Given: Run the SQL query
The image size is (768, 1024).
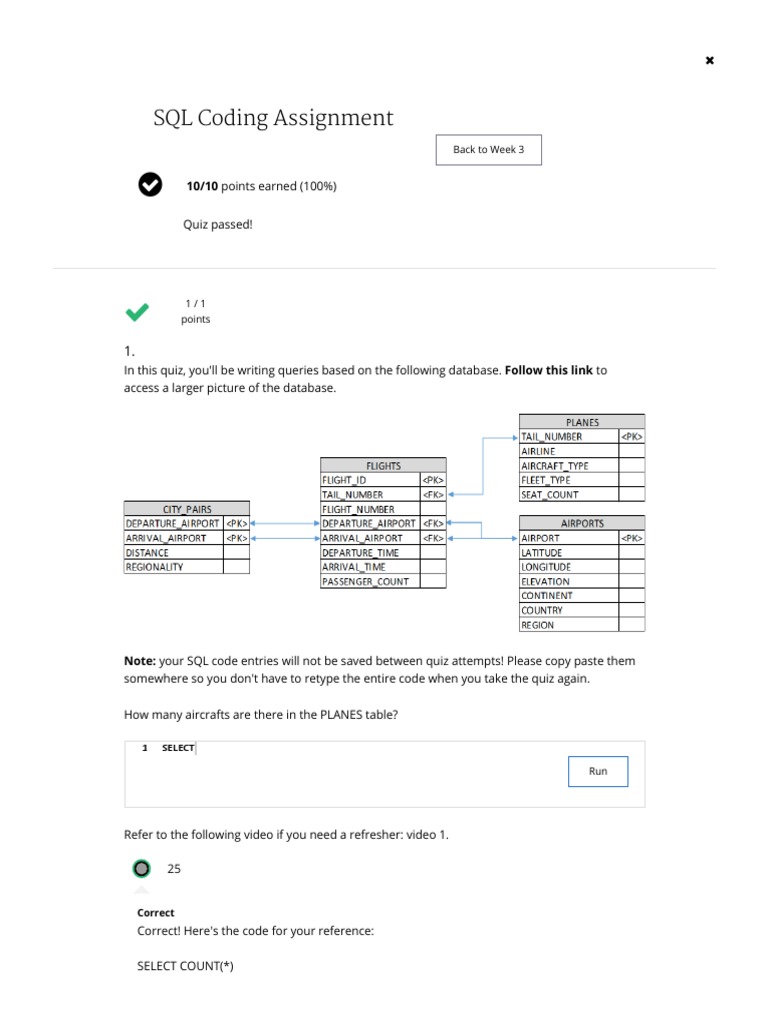Looking at the screenshot, I should click(x=598, y=772).
